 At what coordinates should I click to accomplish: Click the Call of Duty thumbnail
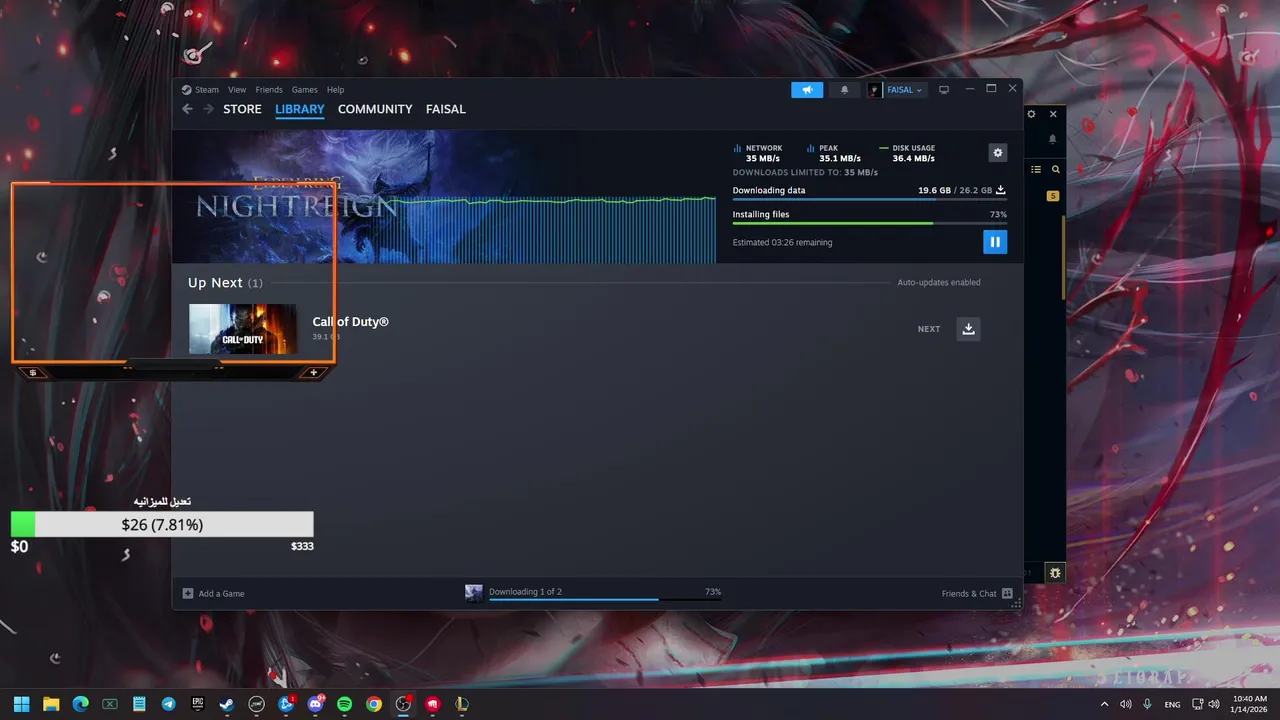tap(243, 329)
